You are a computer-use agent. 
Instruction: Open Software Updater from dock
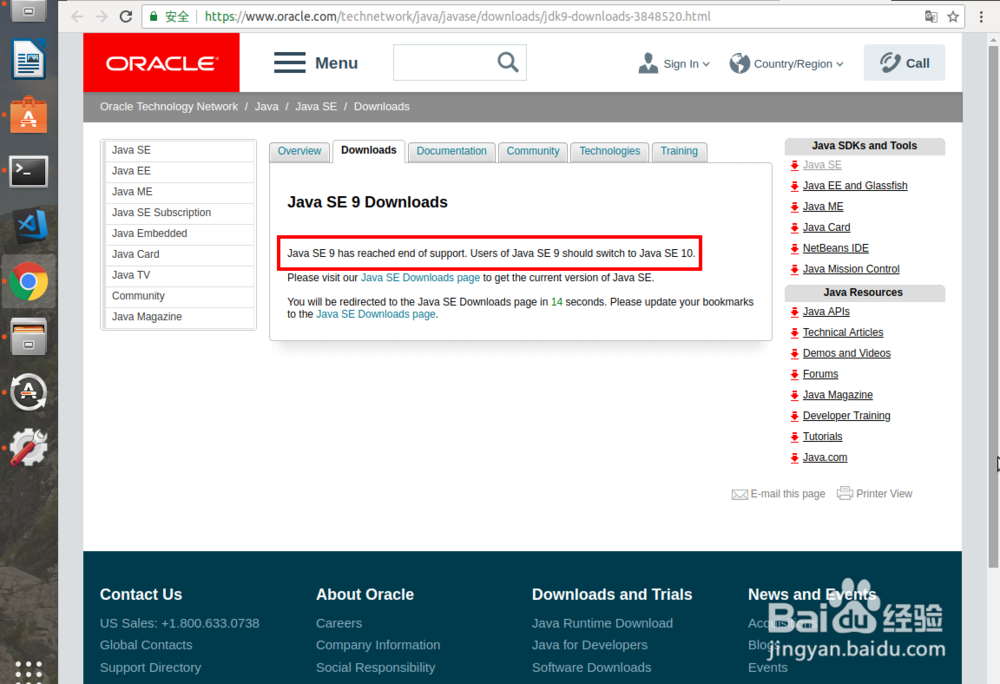[x=29, y=391]
